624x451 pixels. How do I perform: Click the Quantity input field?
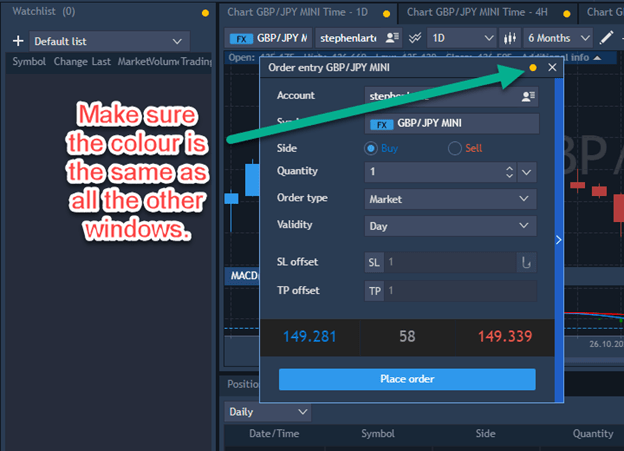click(435, 172)
